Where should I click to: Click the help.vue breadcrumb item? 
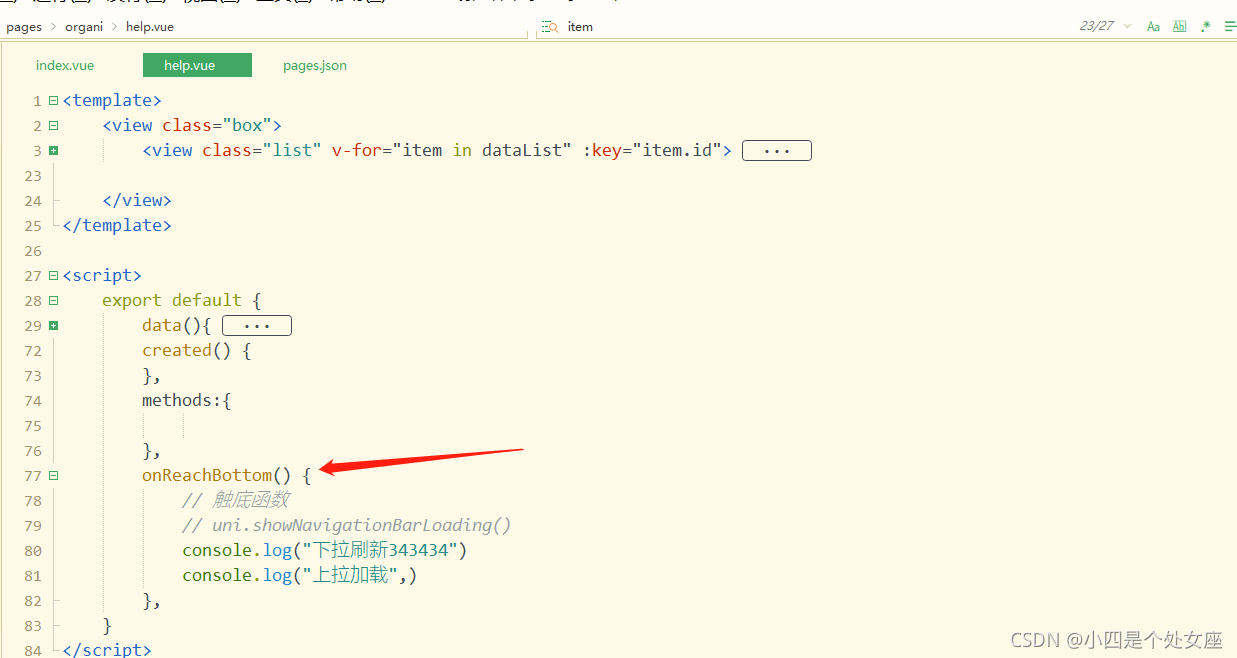click(x=148, y=26)
